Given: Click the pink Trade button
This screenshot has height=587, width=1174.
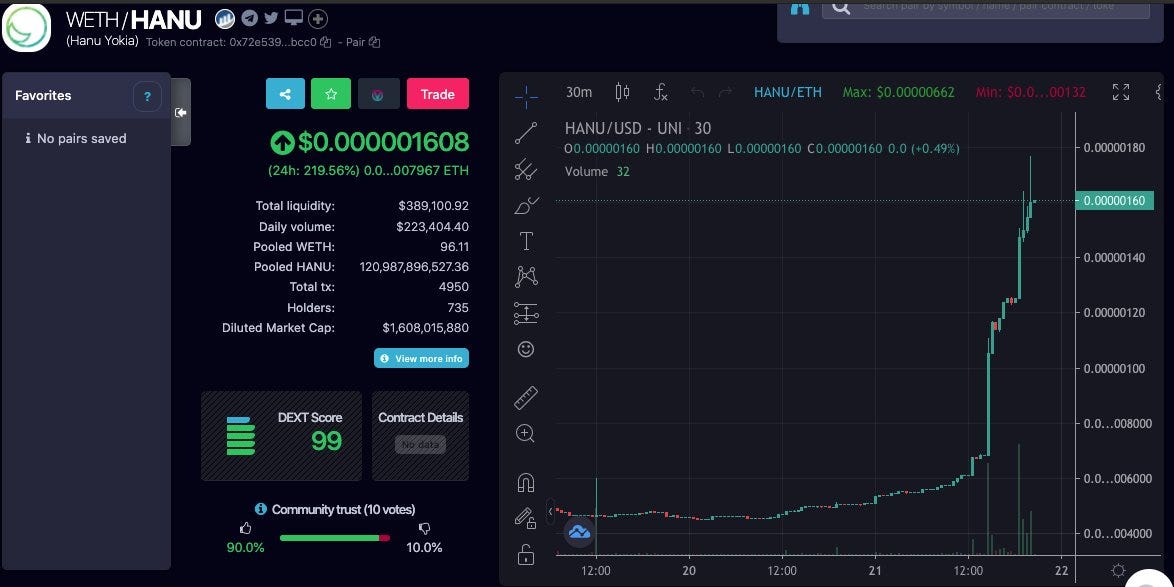Looking at the screenshot, I should (438, 94).
